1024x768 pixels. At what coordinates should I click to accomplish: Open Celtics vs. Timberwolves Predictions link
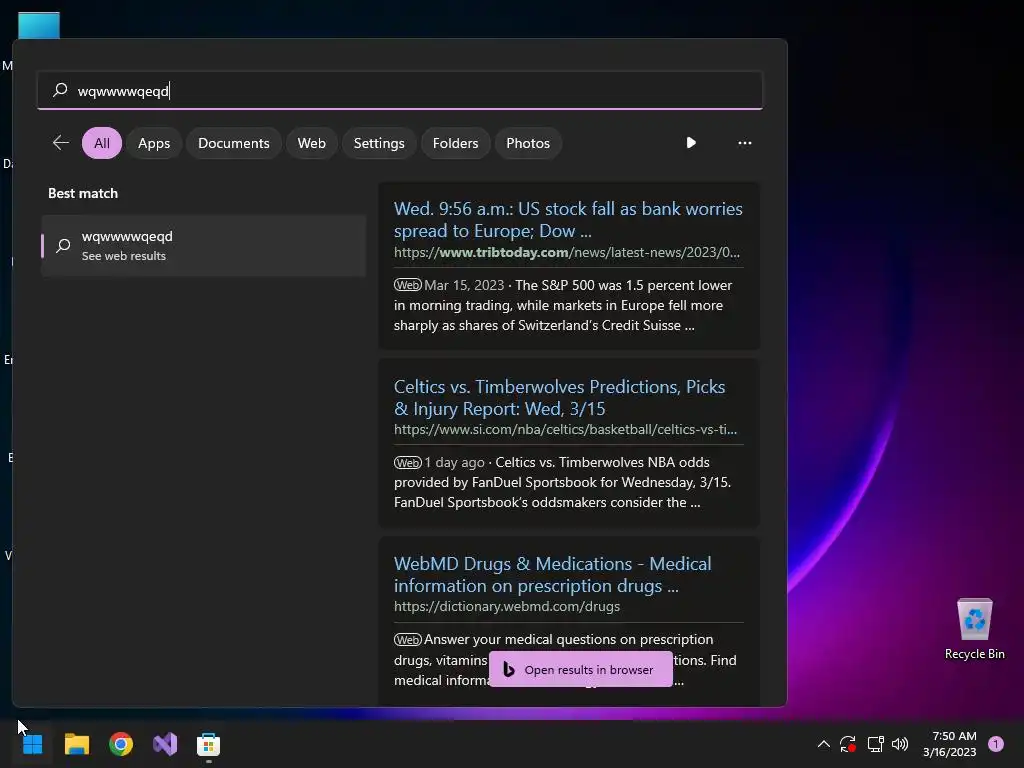[559, 397]
